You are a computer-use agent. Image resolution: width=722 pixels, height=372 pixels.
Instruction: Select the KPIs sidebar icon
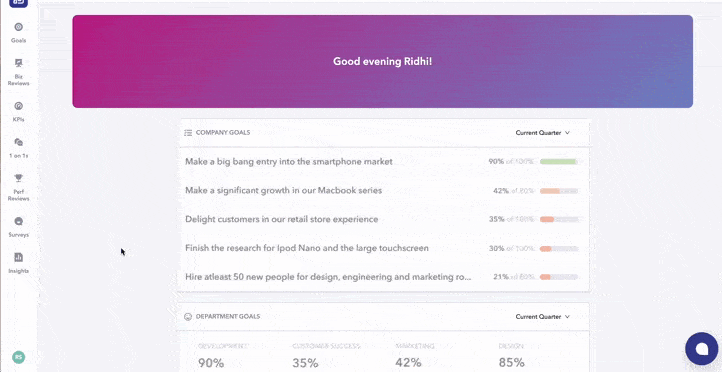click(18, 106)
